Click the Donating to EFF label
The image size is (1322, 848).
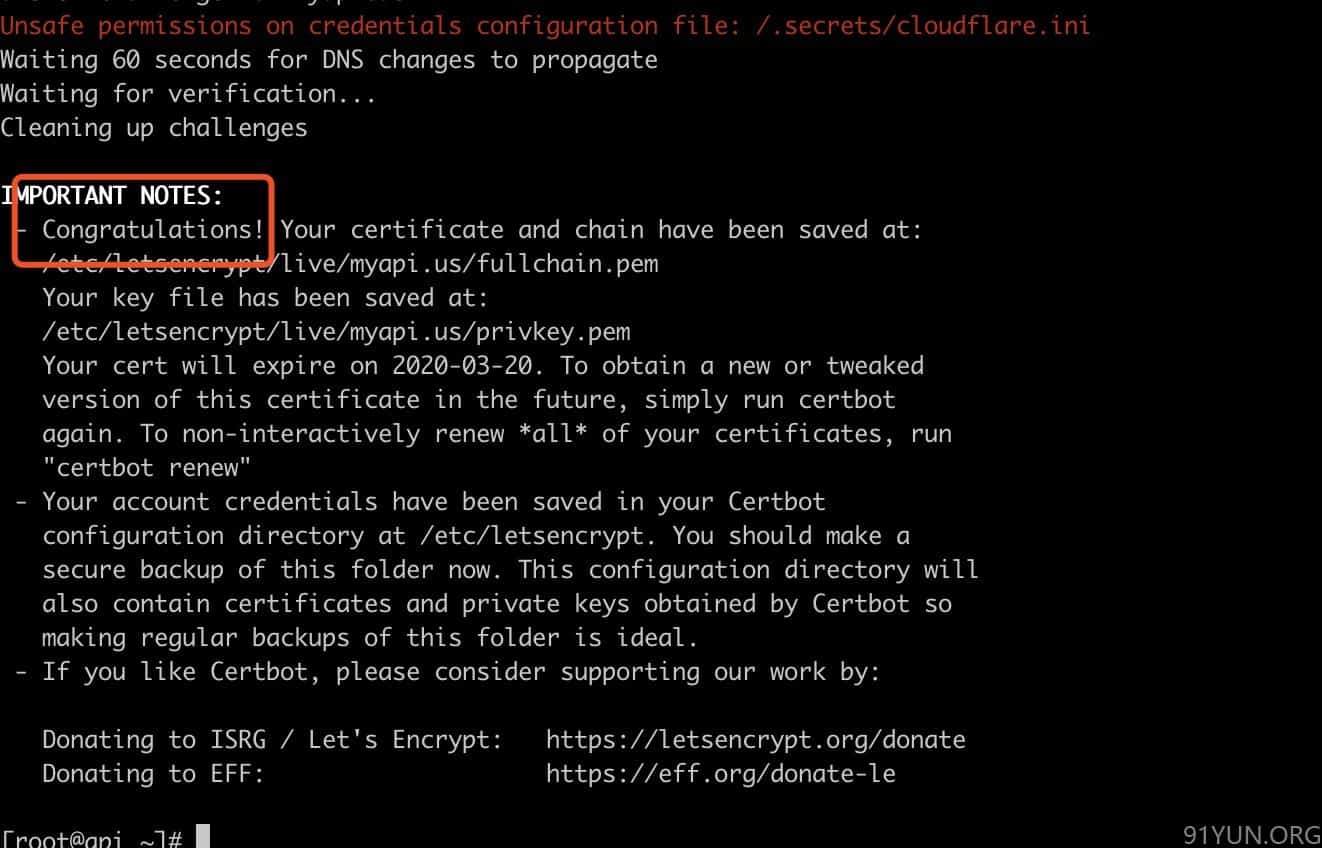point(153,774)
